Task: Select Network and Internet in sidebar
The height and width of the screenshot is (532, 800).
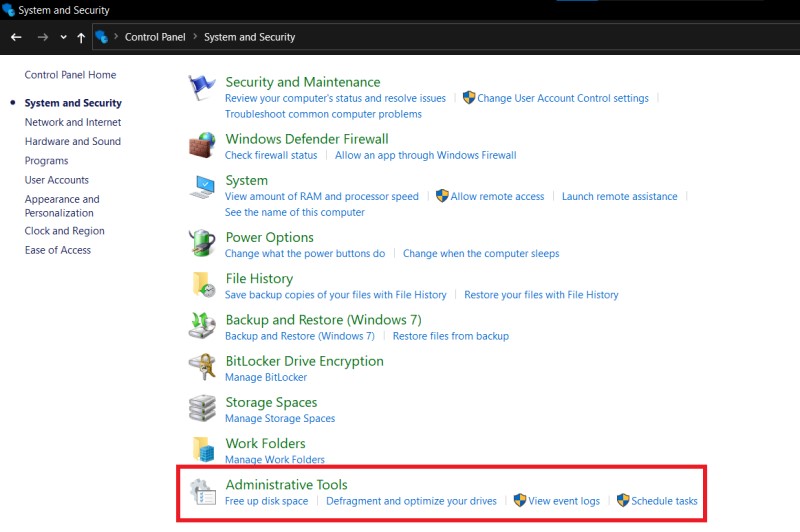Action: click(73, 122)
